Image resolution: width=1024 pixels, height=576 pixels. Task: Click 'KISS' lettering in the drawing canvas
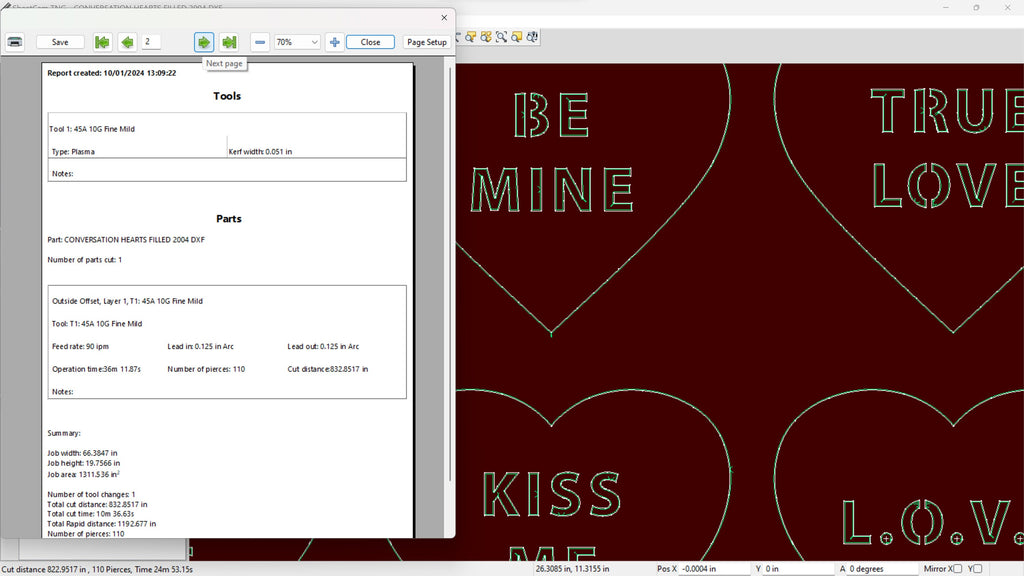pos(552,494)
